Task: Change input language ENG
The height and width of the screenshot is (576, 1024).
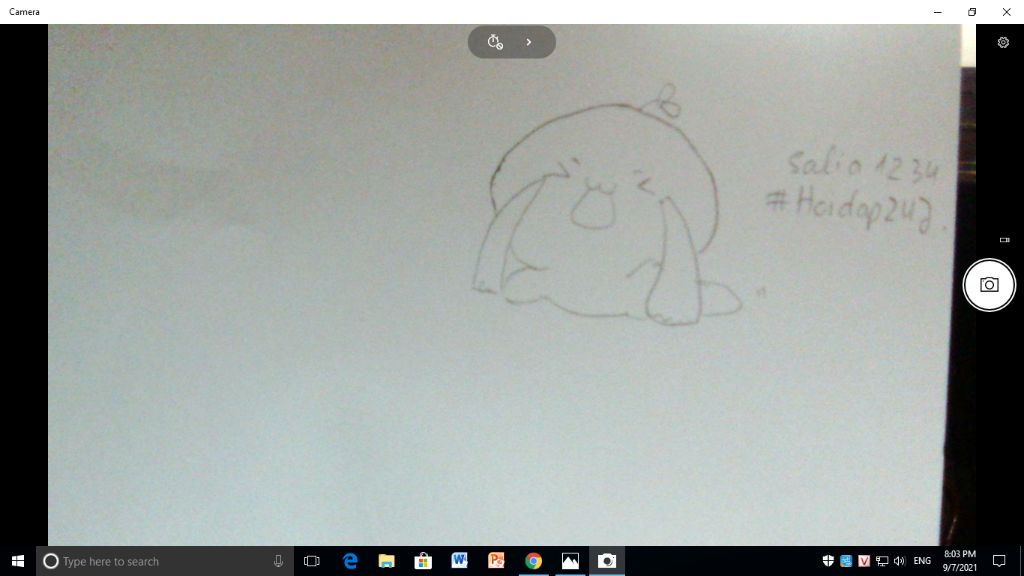Action: tap(922, 561)
